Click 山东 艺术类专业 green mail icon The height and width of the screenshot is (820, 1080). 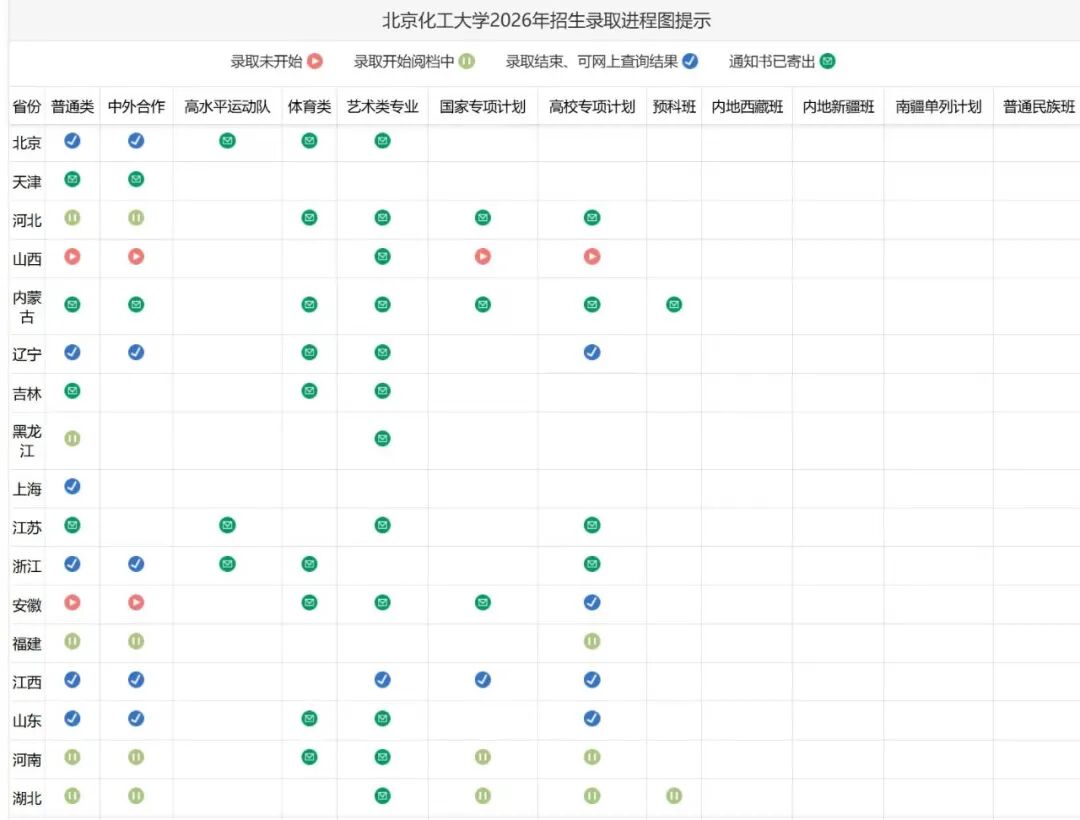[x=382, y=718]
